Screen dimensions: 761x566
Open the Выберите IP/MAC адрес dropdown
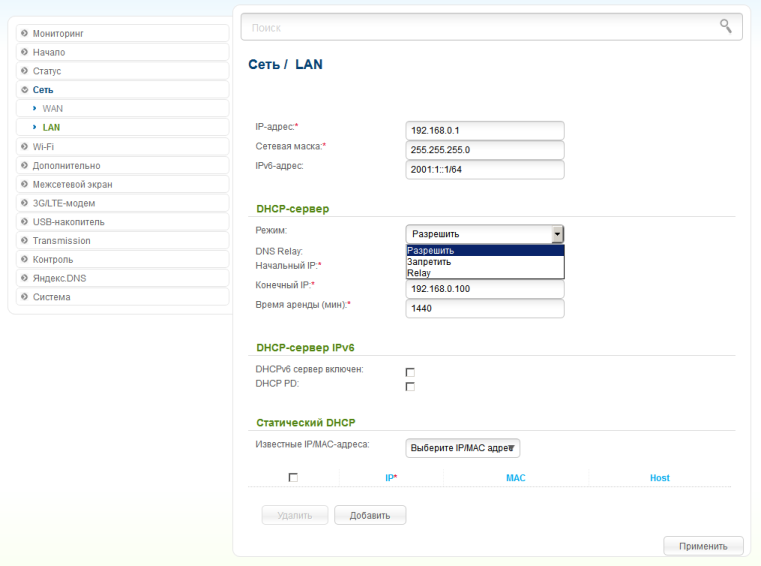[463, 448]
